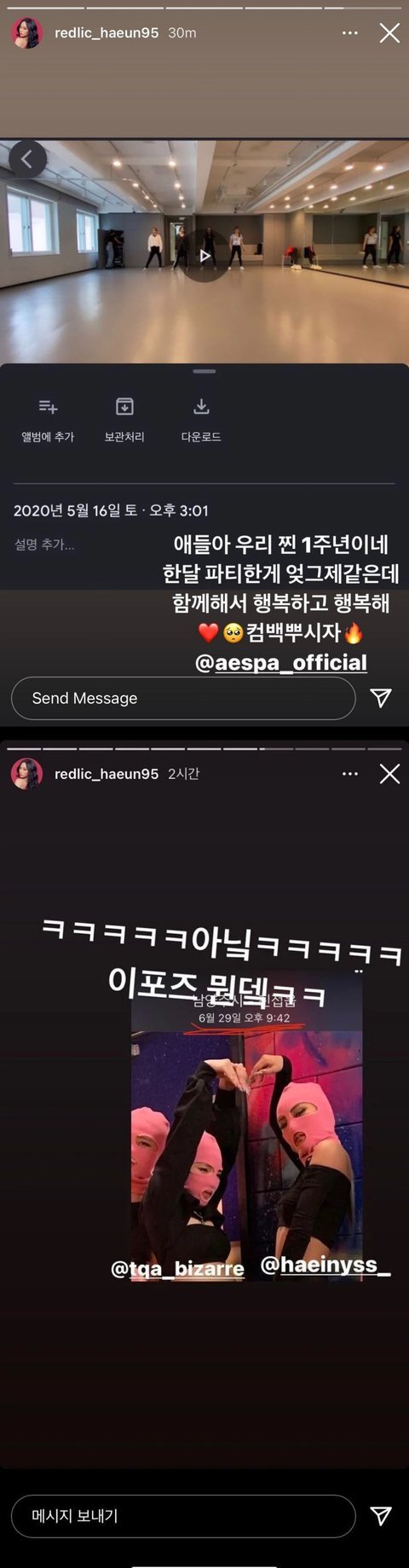Close the second story with X
The width and height of the screenshot is (409, 1568).
(389, 774)
